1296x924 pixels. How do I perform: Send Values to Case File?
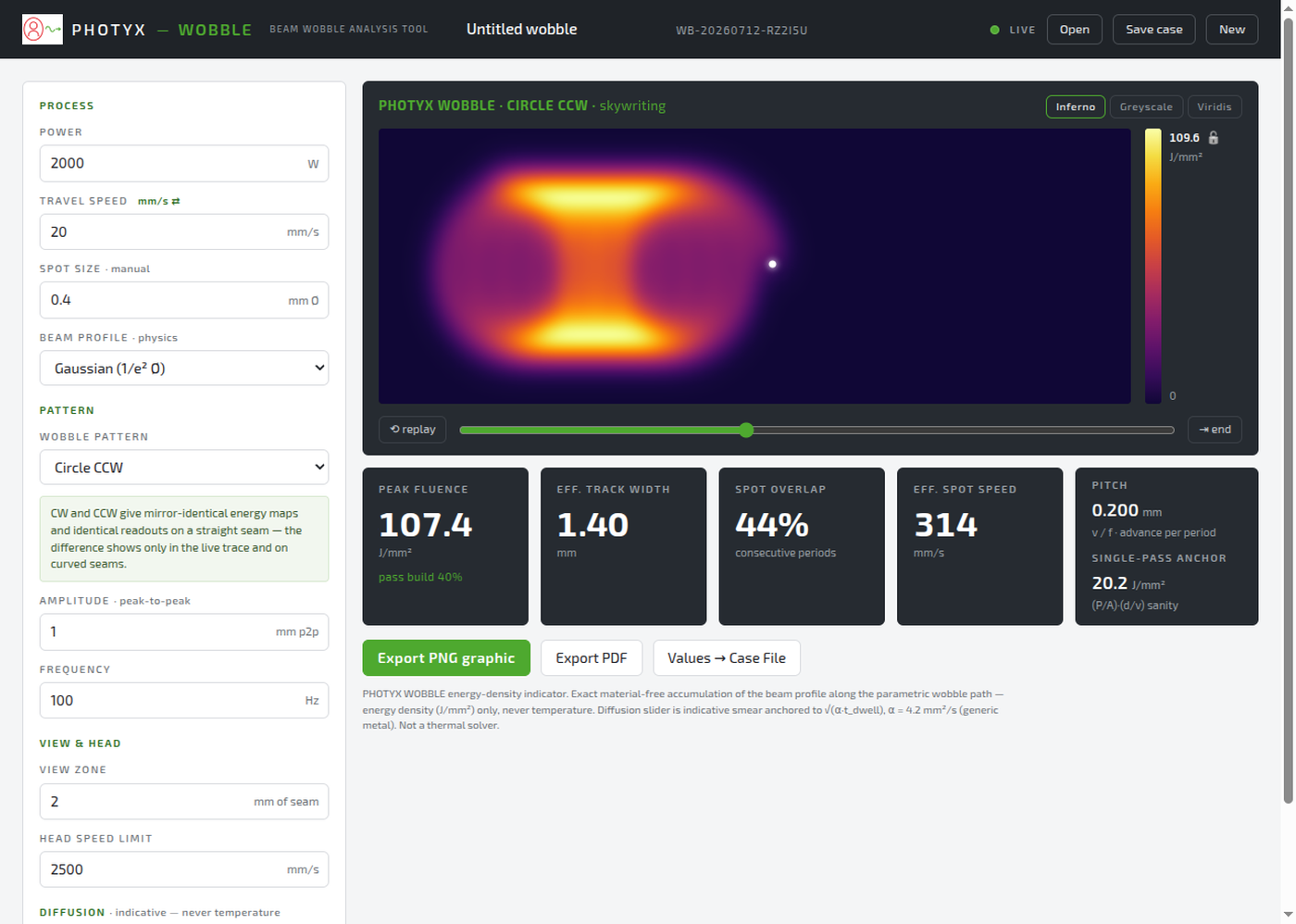tap(727, 658)
